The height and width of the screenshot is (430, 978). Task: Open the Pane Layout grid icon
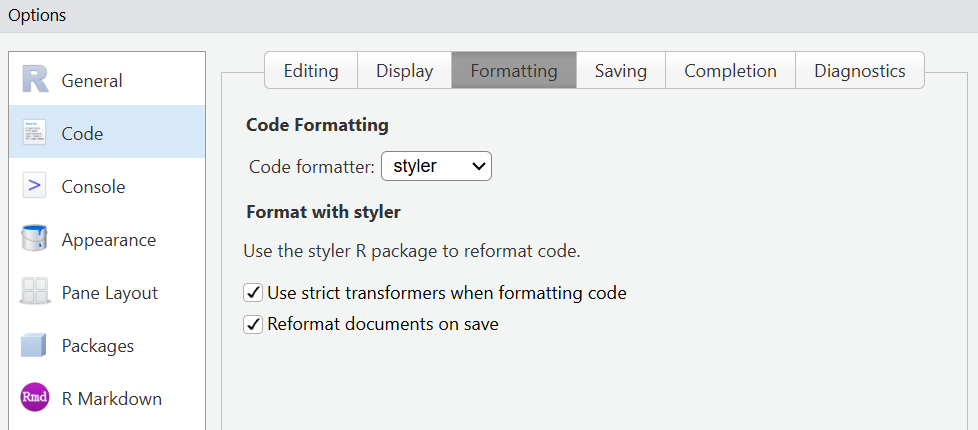coord(35,292)
